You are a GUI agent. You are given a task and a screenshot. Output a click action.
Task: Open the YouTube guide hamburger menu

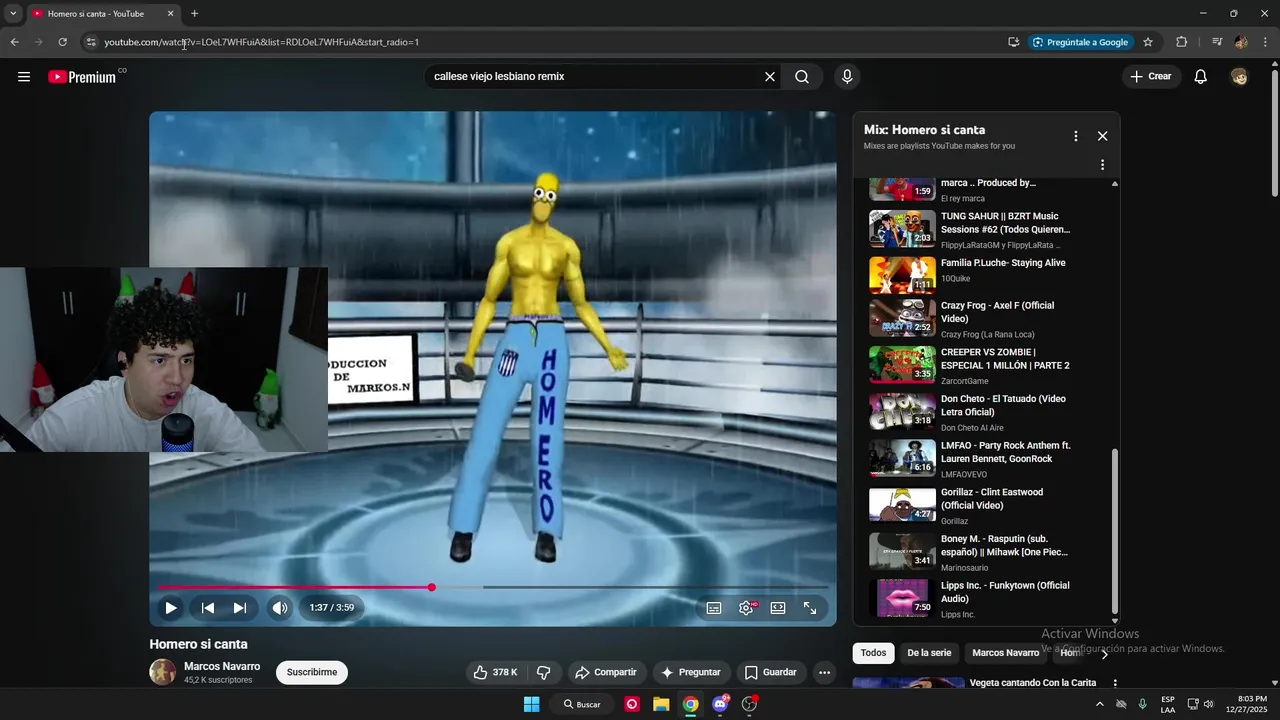pyautogui.click(x=24, y=77)
